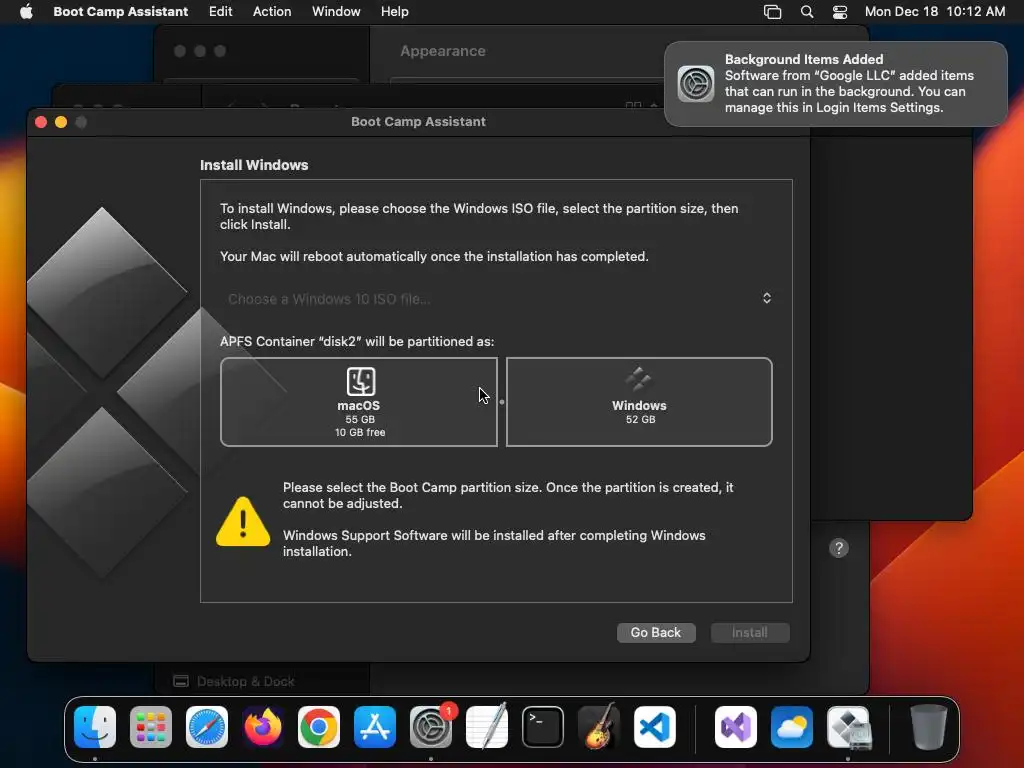Click the partition size divider handle
This screenshot has height=768, width=1024.
(x=502, y=402)
